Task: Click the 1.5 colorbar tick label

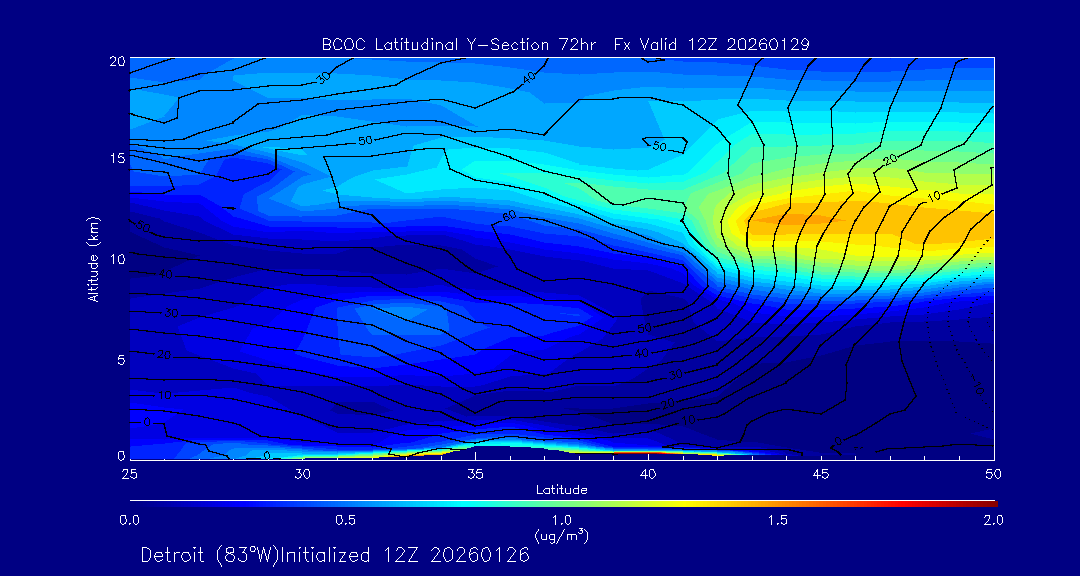Action: tap(777, 520)
